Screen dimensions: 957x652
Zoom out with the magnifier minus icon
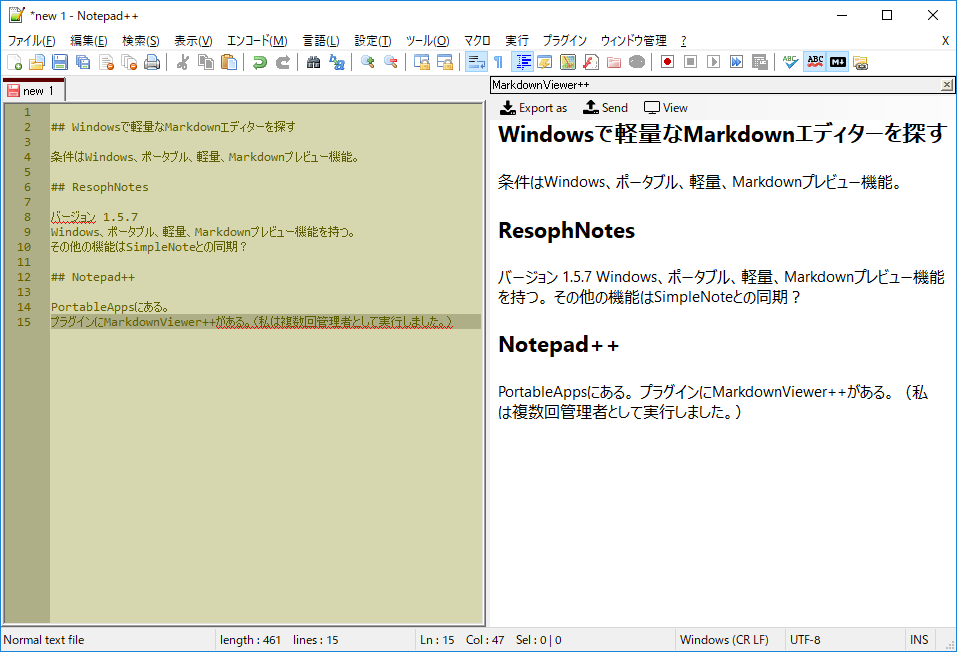tap(391, 62)
